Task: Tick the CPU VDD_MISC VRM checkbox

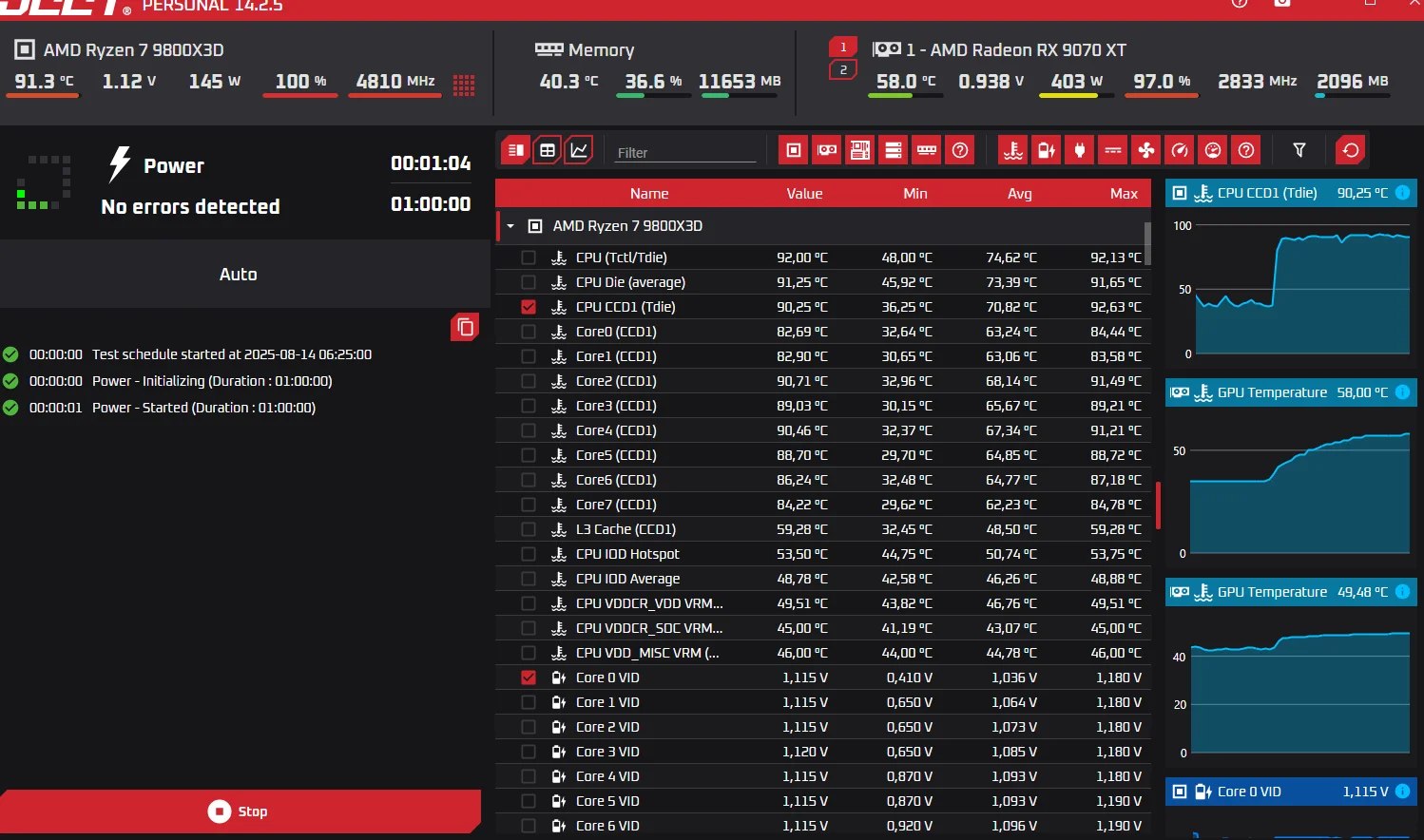Action: click(x=529, y=653)
